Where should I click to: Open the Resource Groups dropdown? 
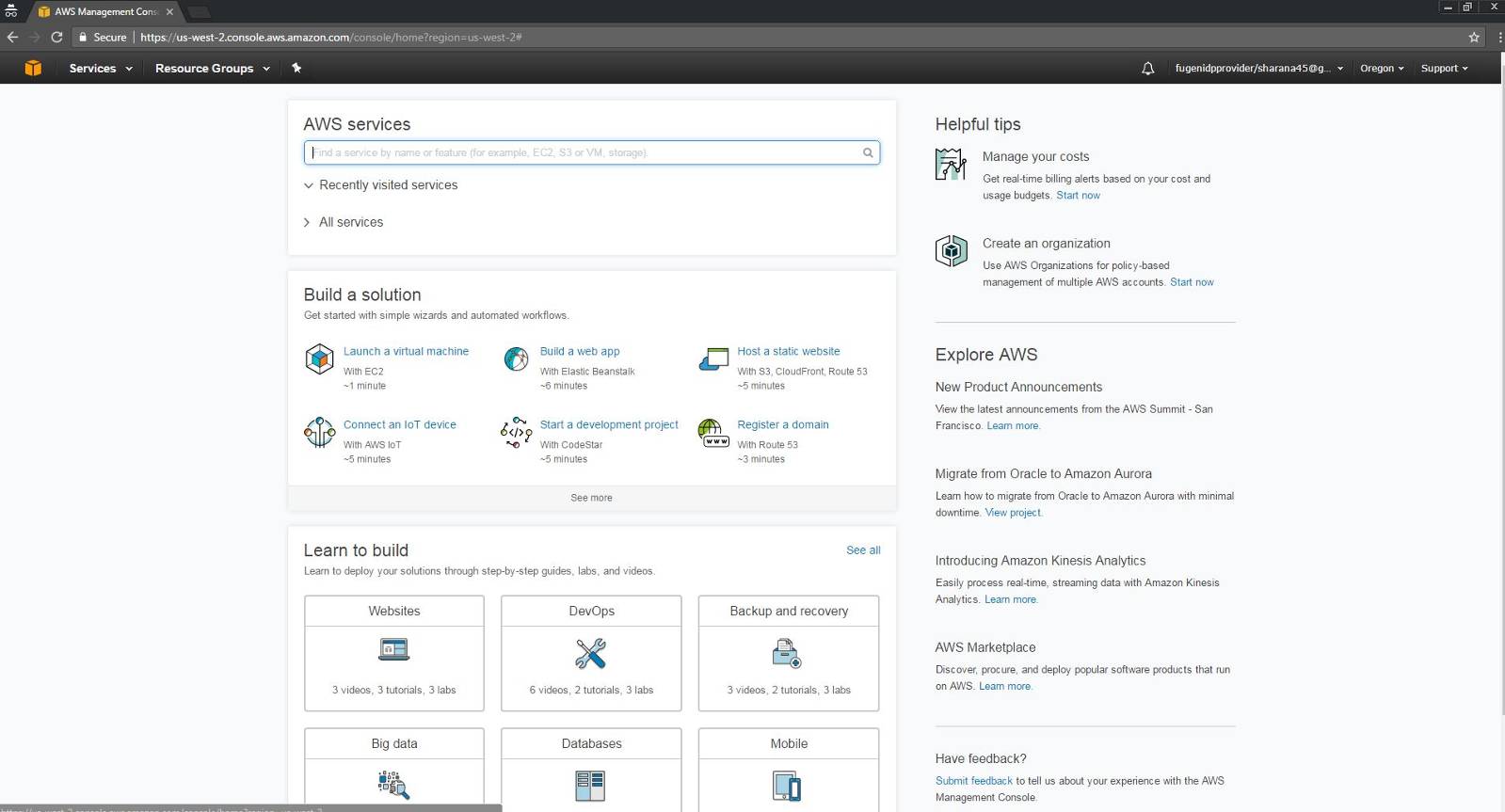(x=213, y=69)
